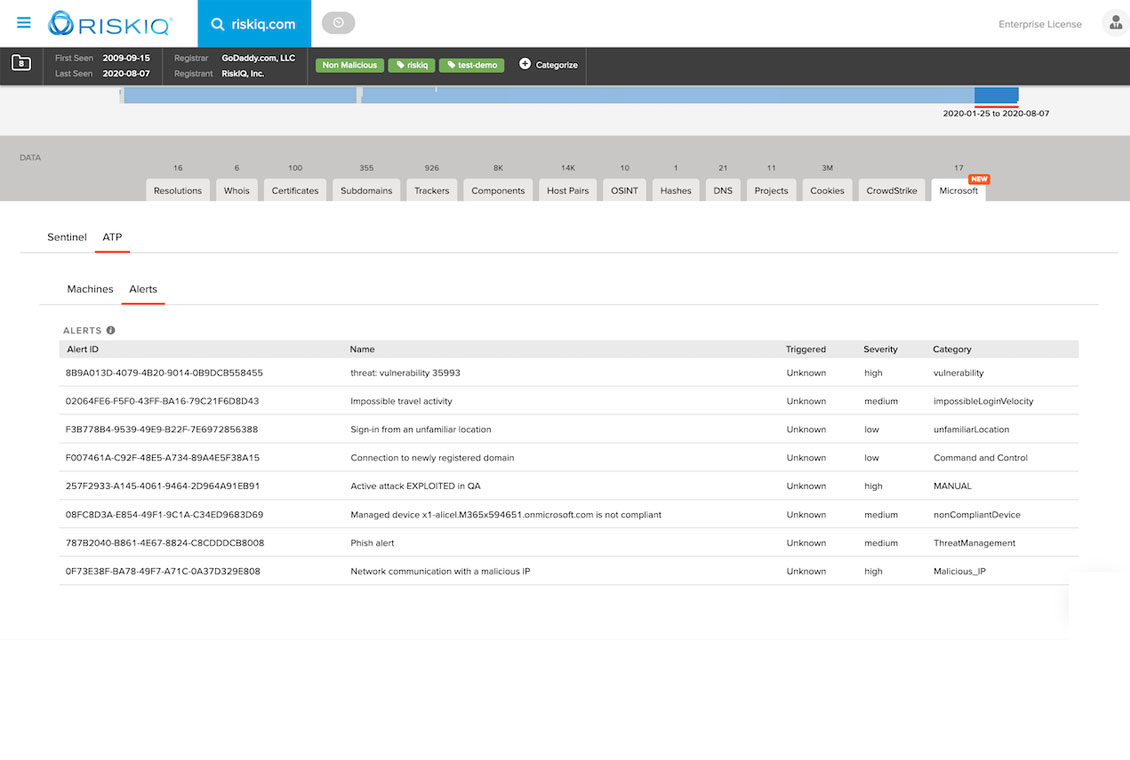Select the test-demo tag
Image resolution: width=1130 pixels, height=760 pixels.
[x=471, y=65]
